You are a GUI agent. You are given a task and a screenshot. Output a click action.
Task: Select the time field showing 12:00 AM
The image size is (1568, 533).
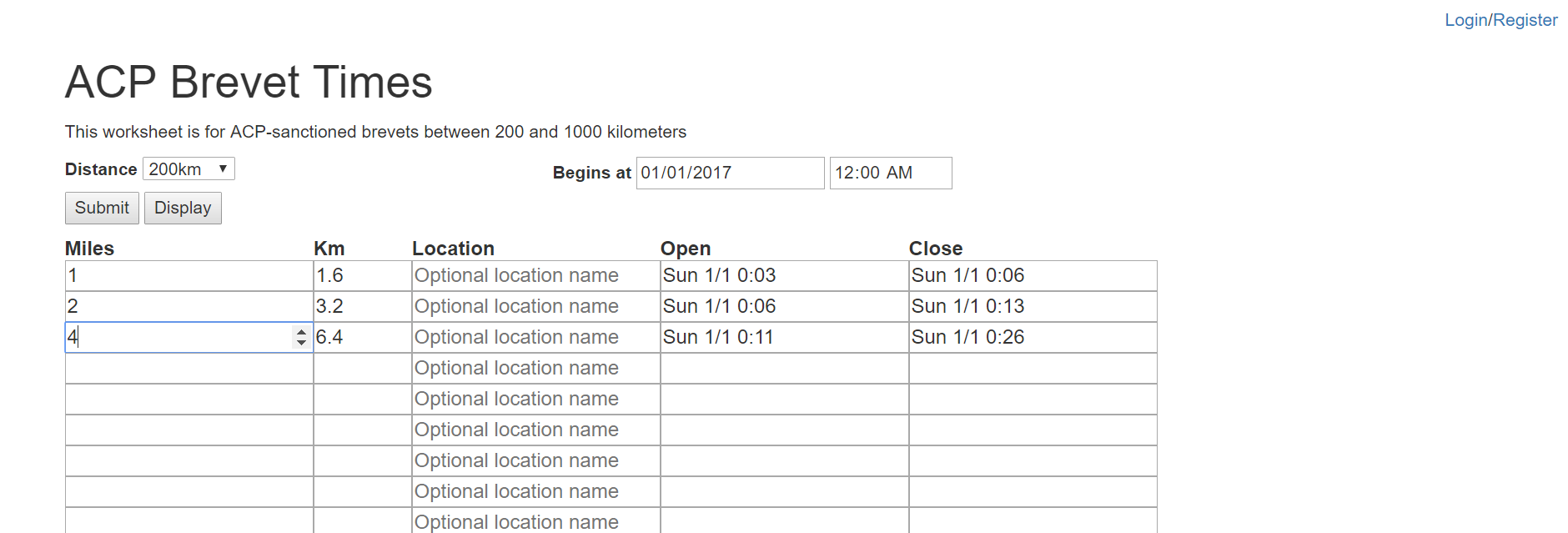pyautogui.click(x=889, y=173)
